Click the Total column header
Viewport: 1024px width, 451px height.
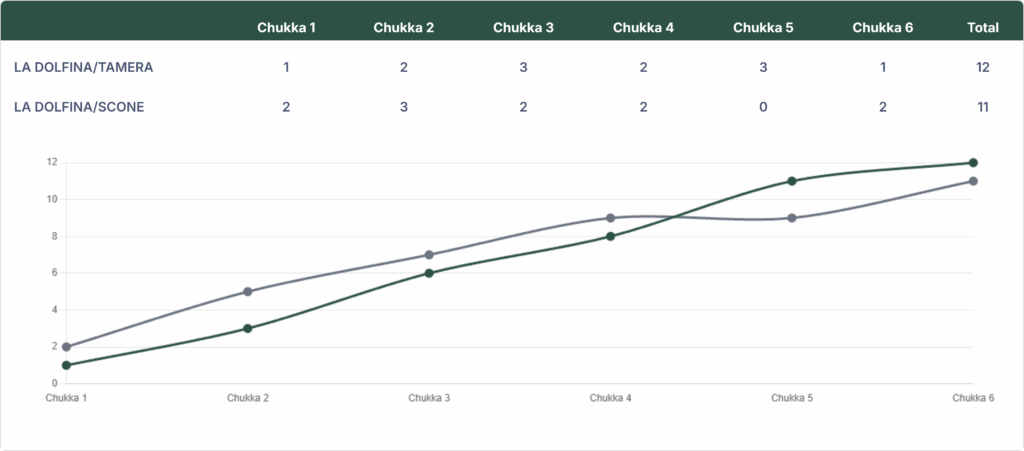(983, 27)
